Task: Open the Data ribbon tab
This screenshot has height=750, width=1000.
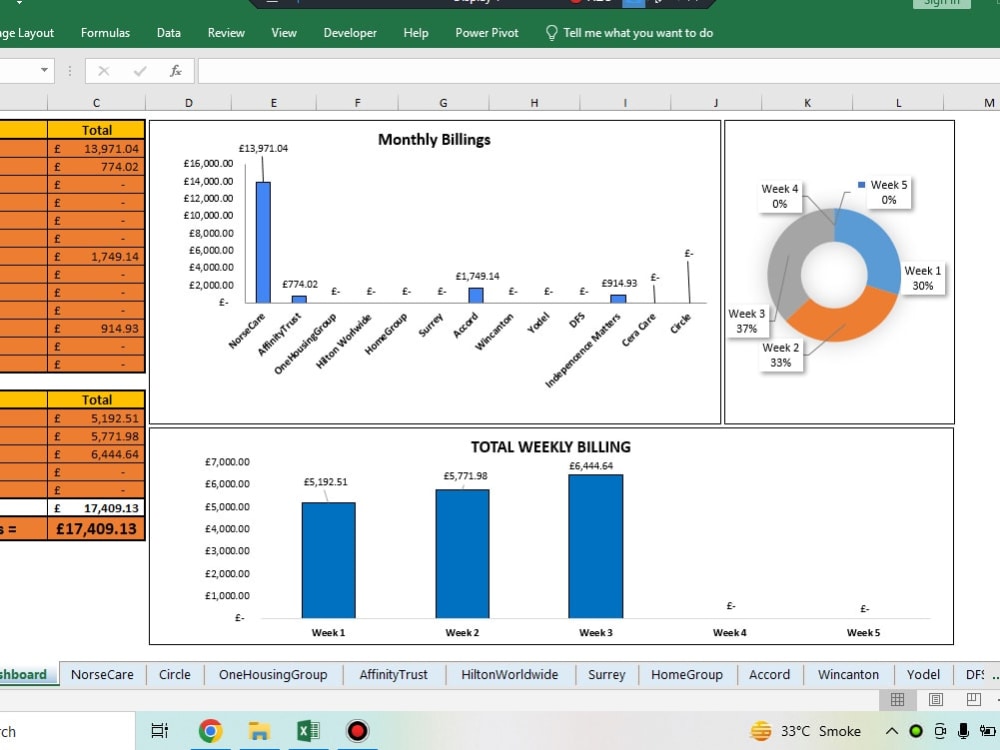Action: 168,33
